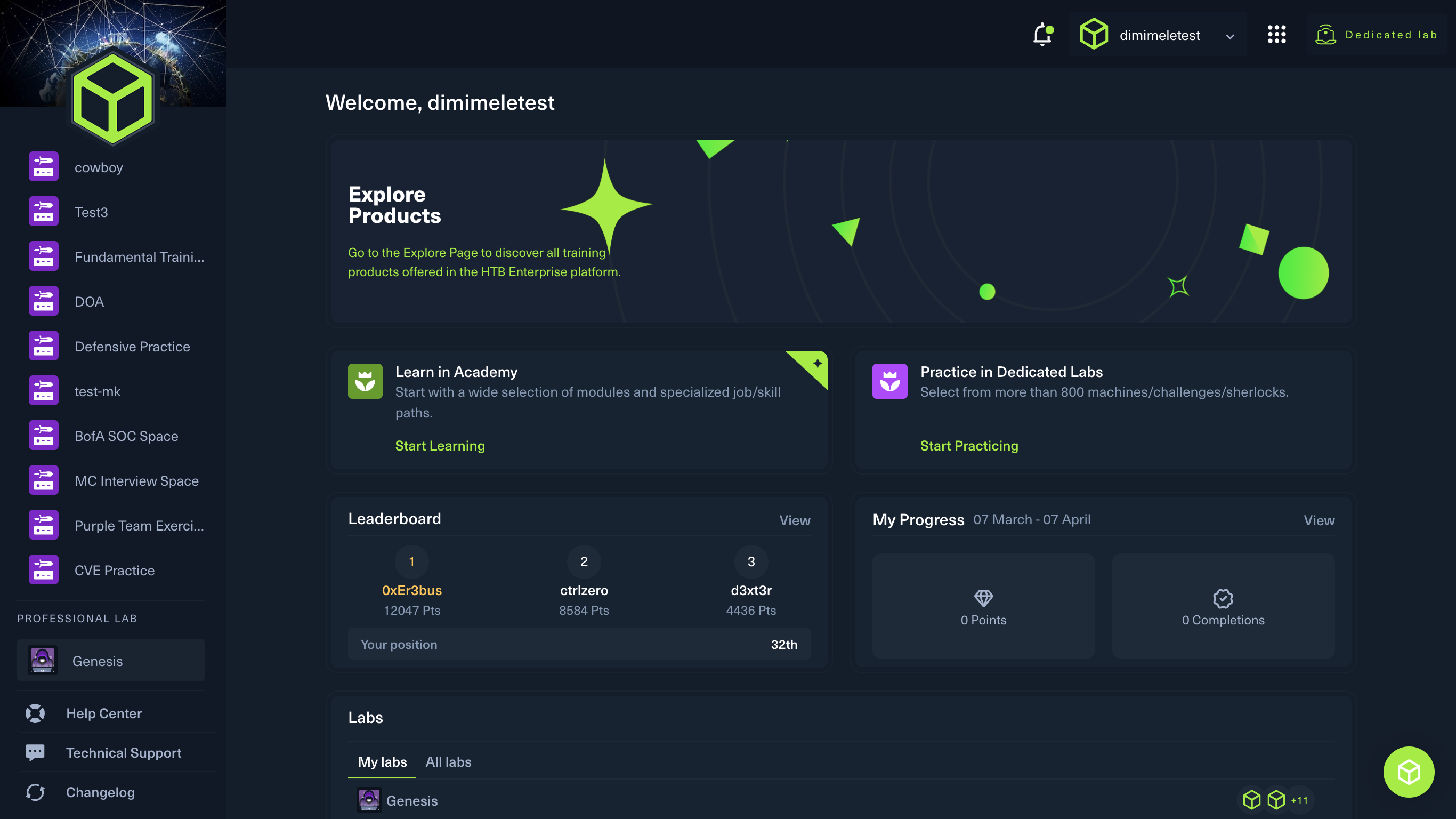Click the ctrlzero leaderboard entry
This screenshot has width=1456, height=819.
pyautogui.click(x=584, y=581)
